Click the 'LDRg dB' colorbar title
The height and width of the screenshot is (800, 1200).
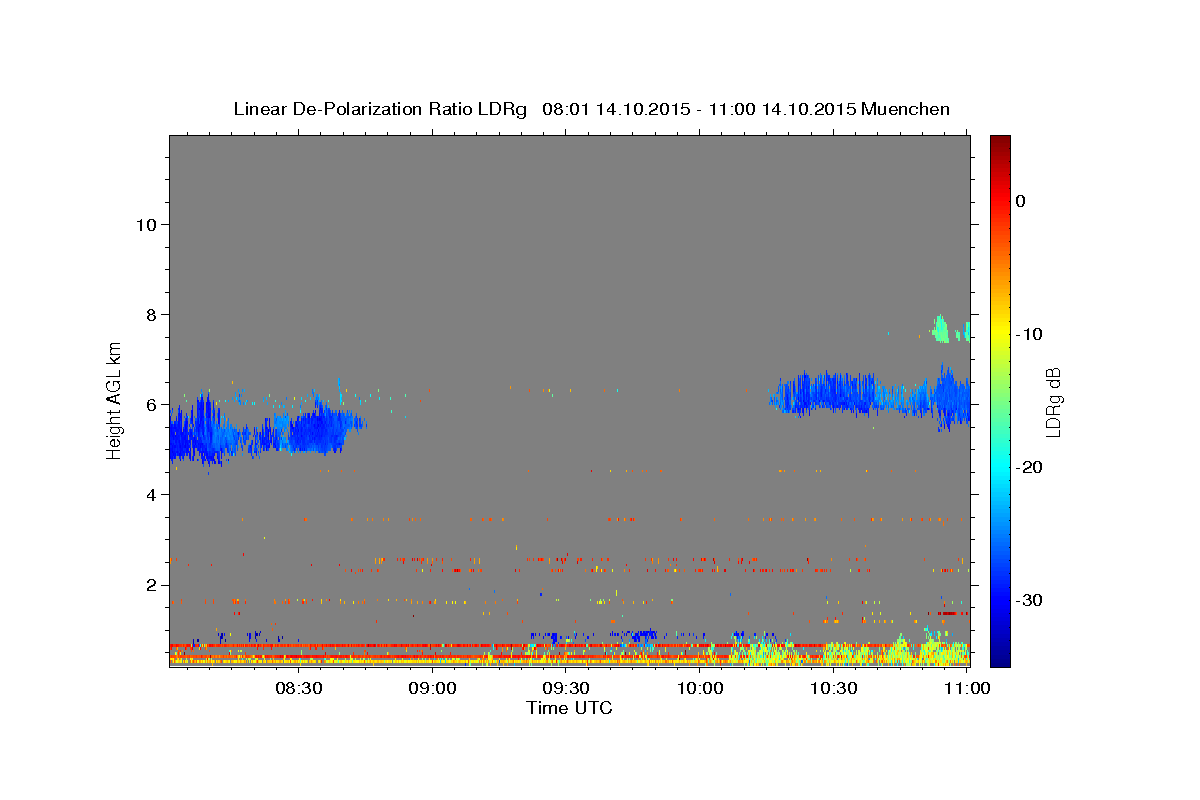coord(1053,402)
